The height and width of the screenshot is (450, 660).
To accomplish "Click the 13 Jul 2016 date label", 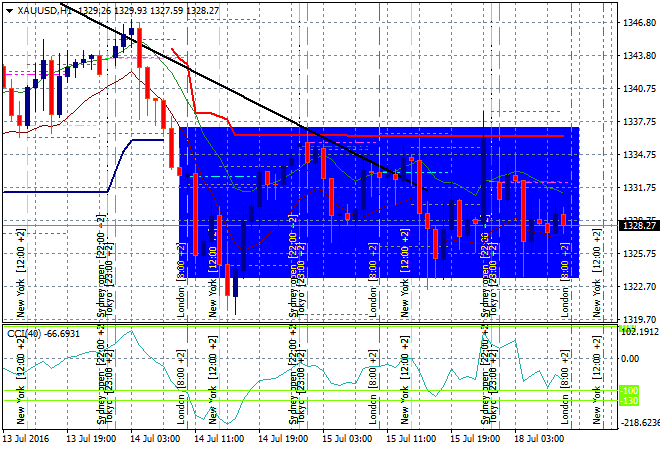I will [26, 439].
